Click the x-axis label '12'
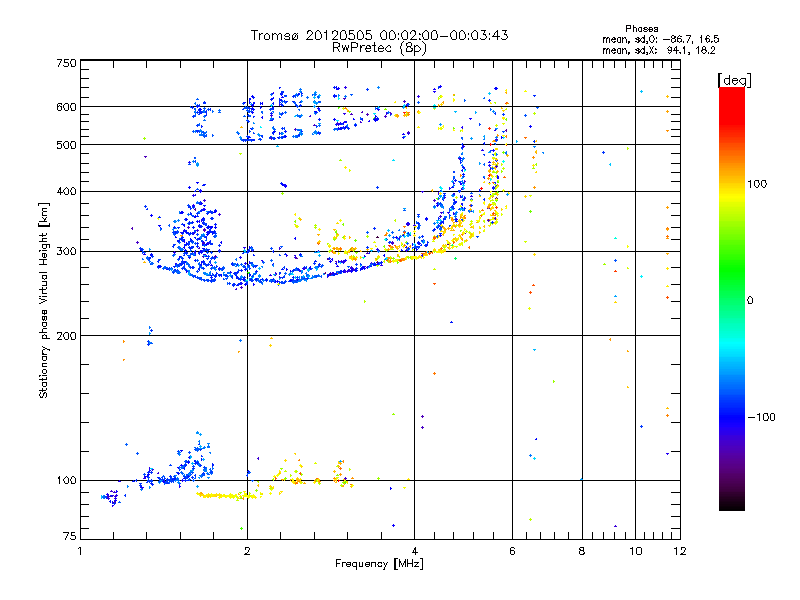The height and width of the screenshot is (600, 800). 680,551
